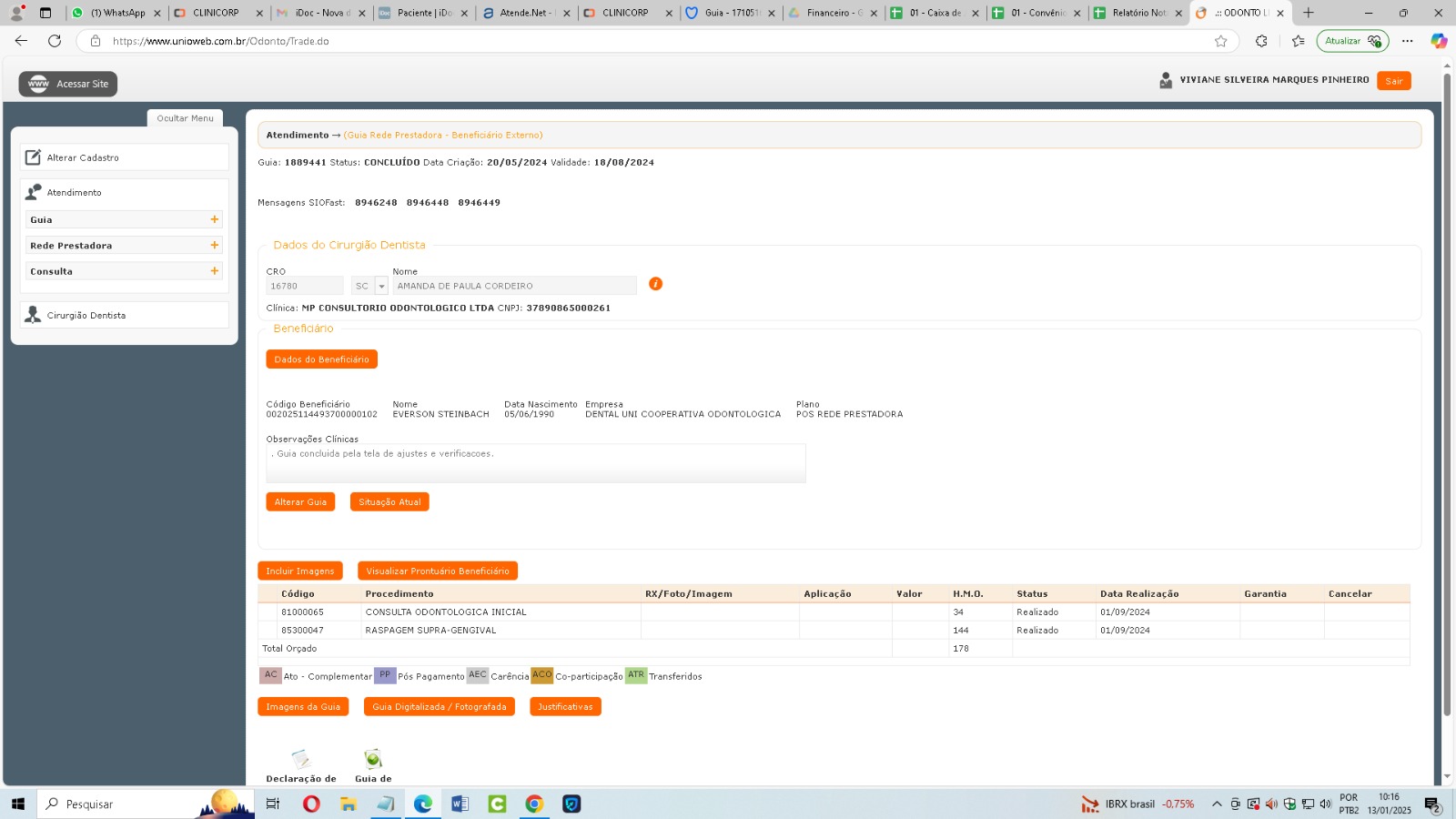Open the CRO state SC dropdown
This screenshot has height=819, width=1456.
[381, 286]
